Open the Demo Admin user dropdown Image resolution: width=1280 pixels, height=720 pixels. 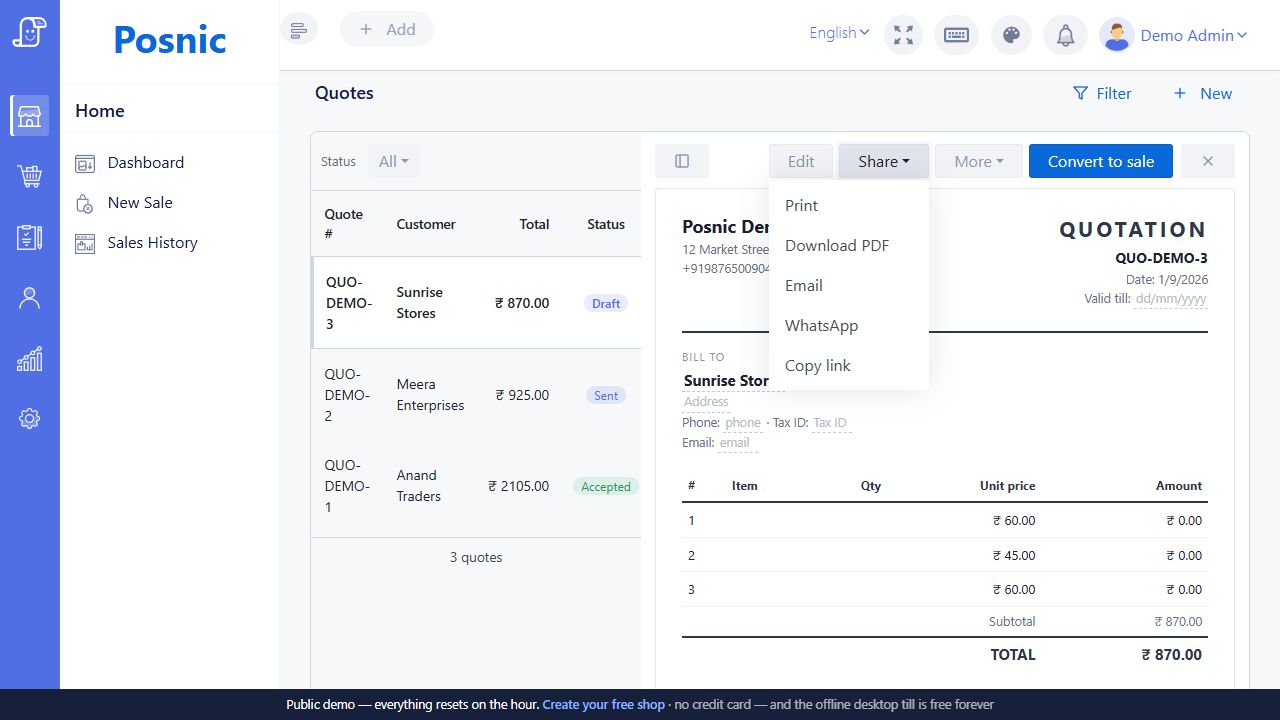click(x=1194, y=35)
